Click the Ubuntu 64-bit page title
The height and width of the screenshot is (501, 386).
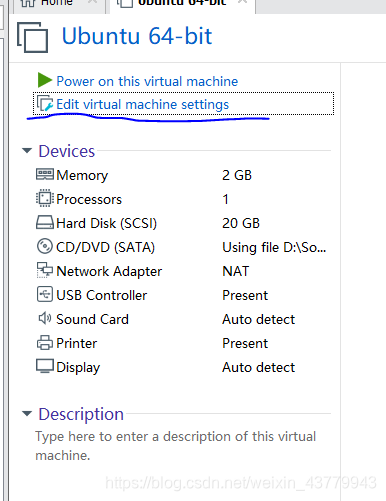tap(137, 36)
